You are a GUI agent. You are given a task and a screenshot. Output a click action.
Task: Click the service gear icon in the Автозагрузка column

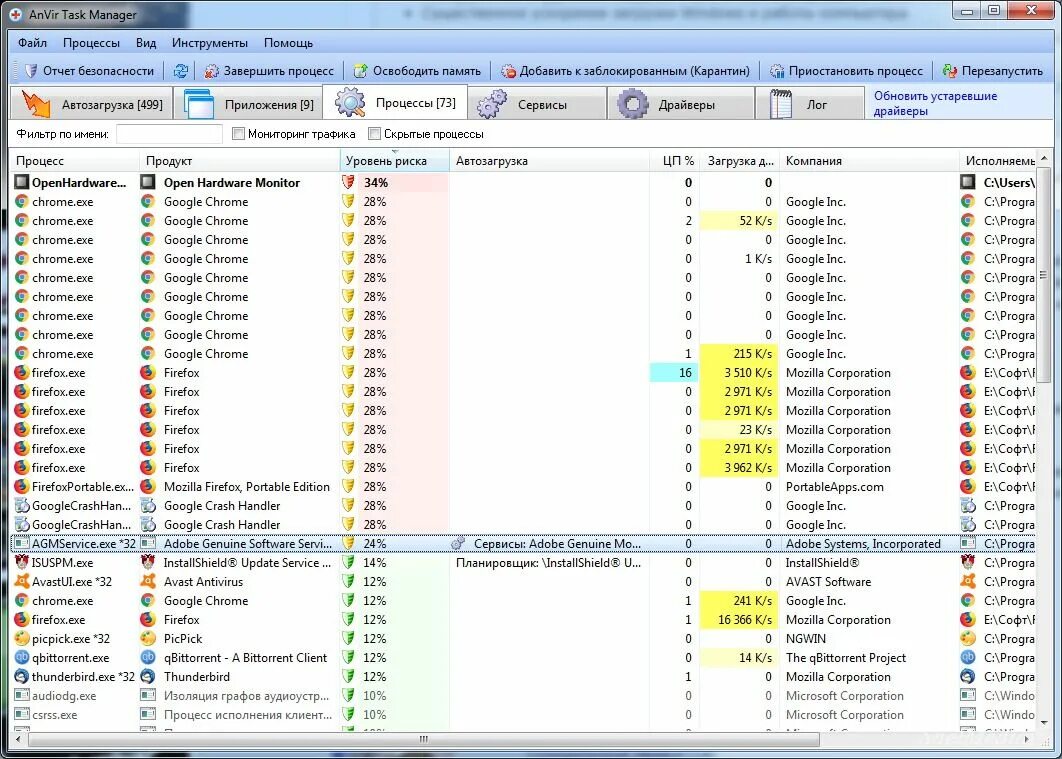click(x=459, y=544)
